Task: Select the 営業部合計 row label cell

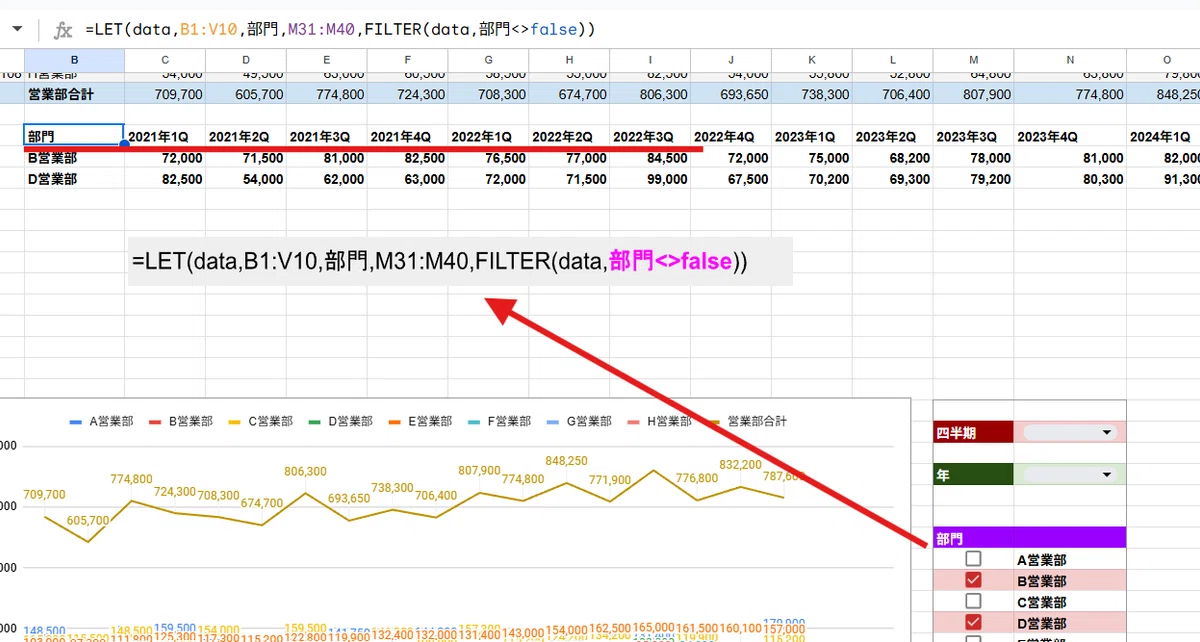Action: (x=74, y=94)
